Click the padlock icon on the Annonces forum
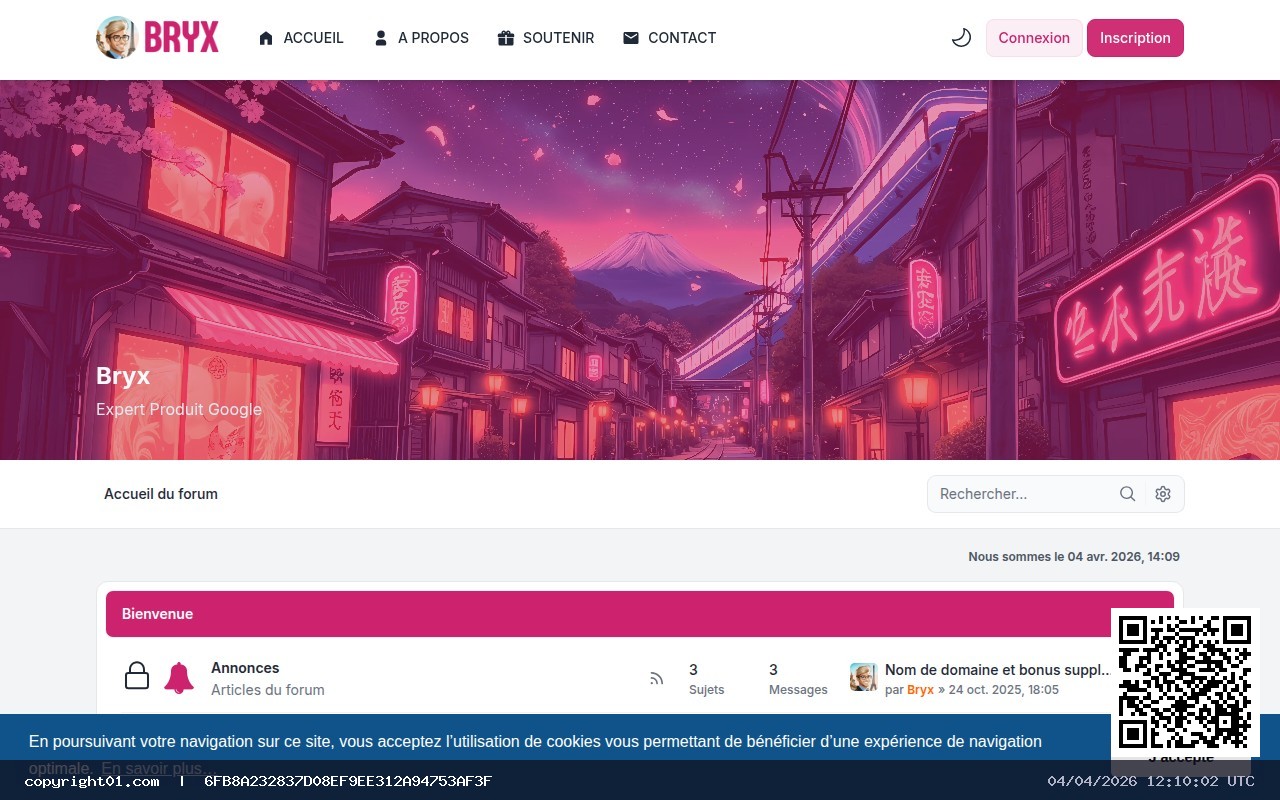This screenshot has width=1280, height=800. [137, 675]
